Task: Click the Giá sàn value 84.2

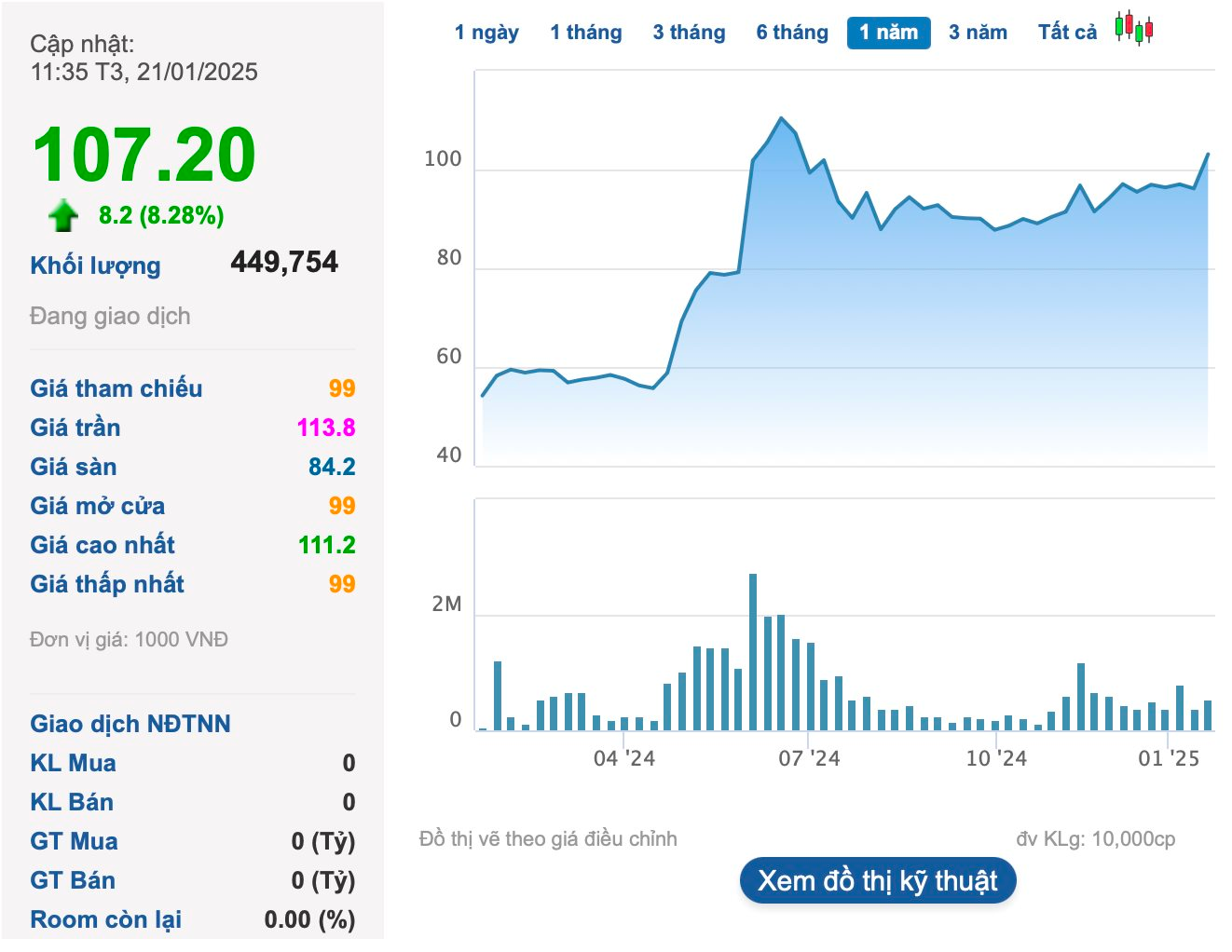Action: pyautogui.click(x=332, y=467)
